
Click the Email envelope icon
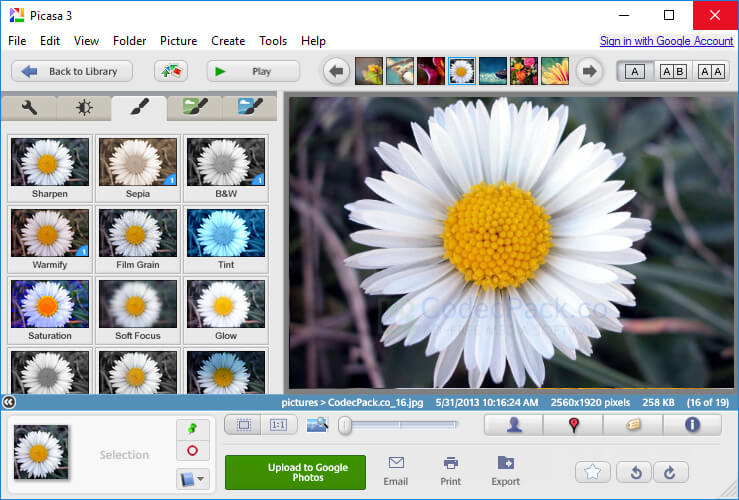396,463
